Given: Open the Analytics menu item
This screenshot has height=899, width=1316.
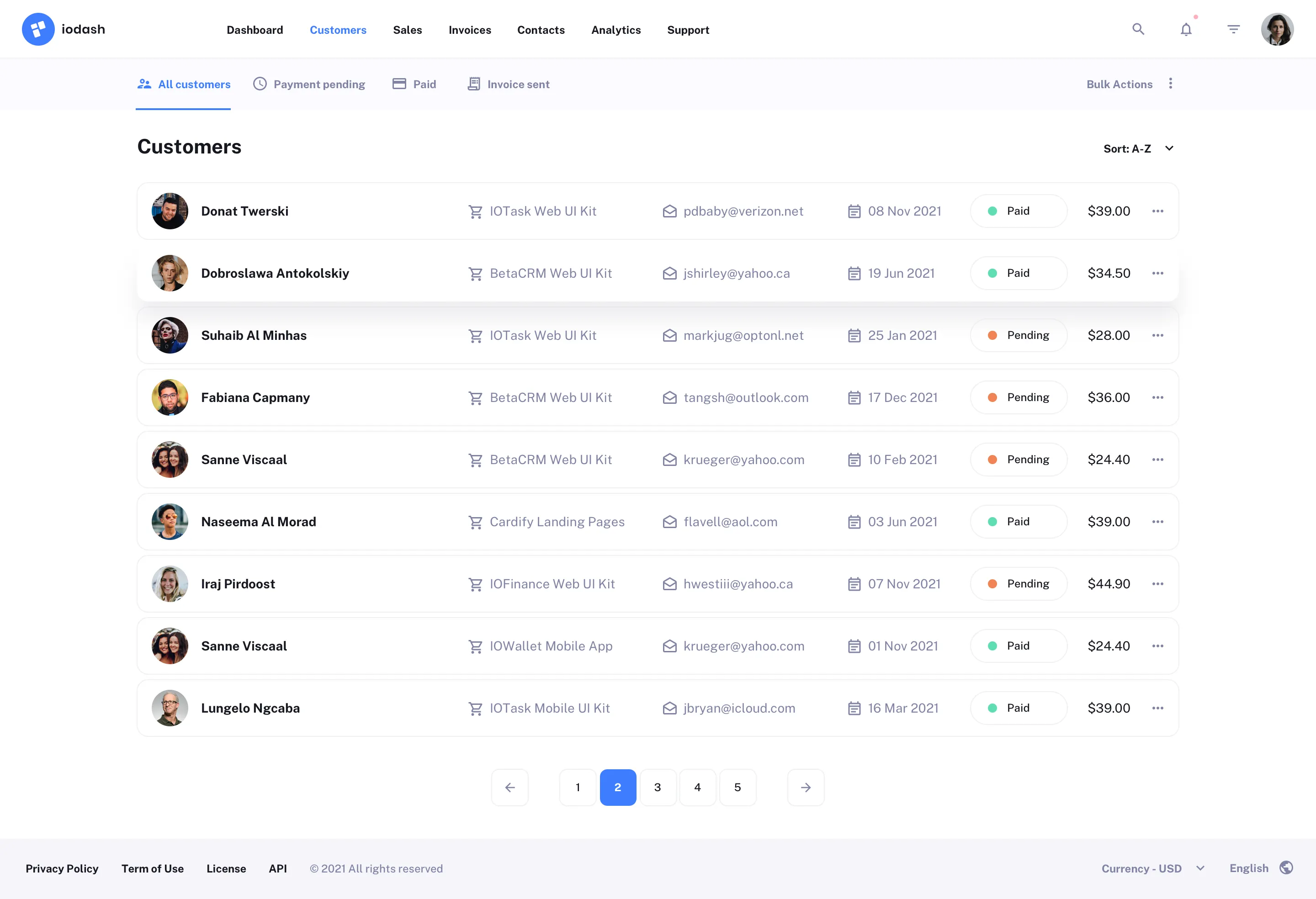Looking at the screenshot, I should (x=616, y=29).
